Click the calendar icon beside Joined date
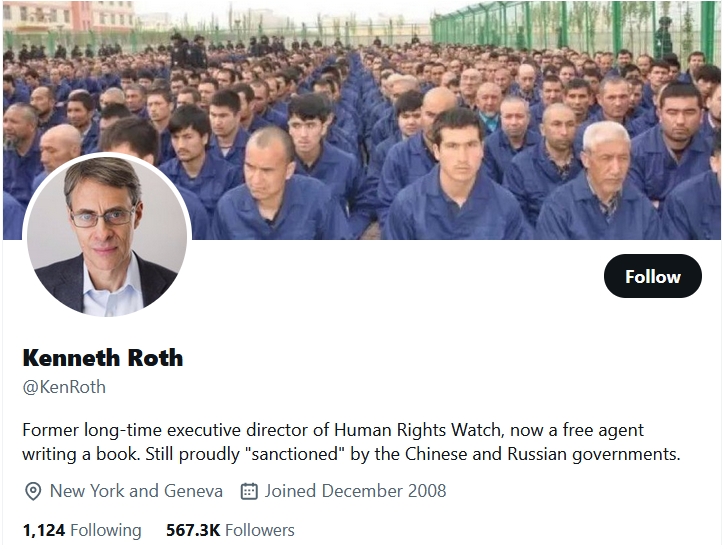The height and width of the screenshot is (545, 723). (249, 491)
